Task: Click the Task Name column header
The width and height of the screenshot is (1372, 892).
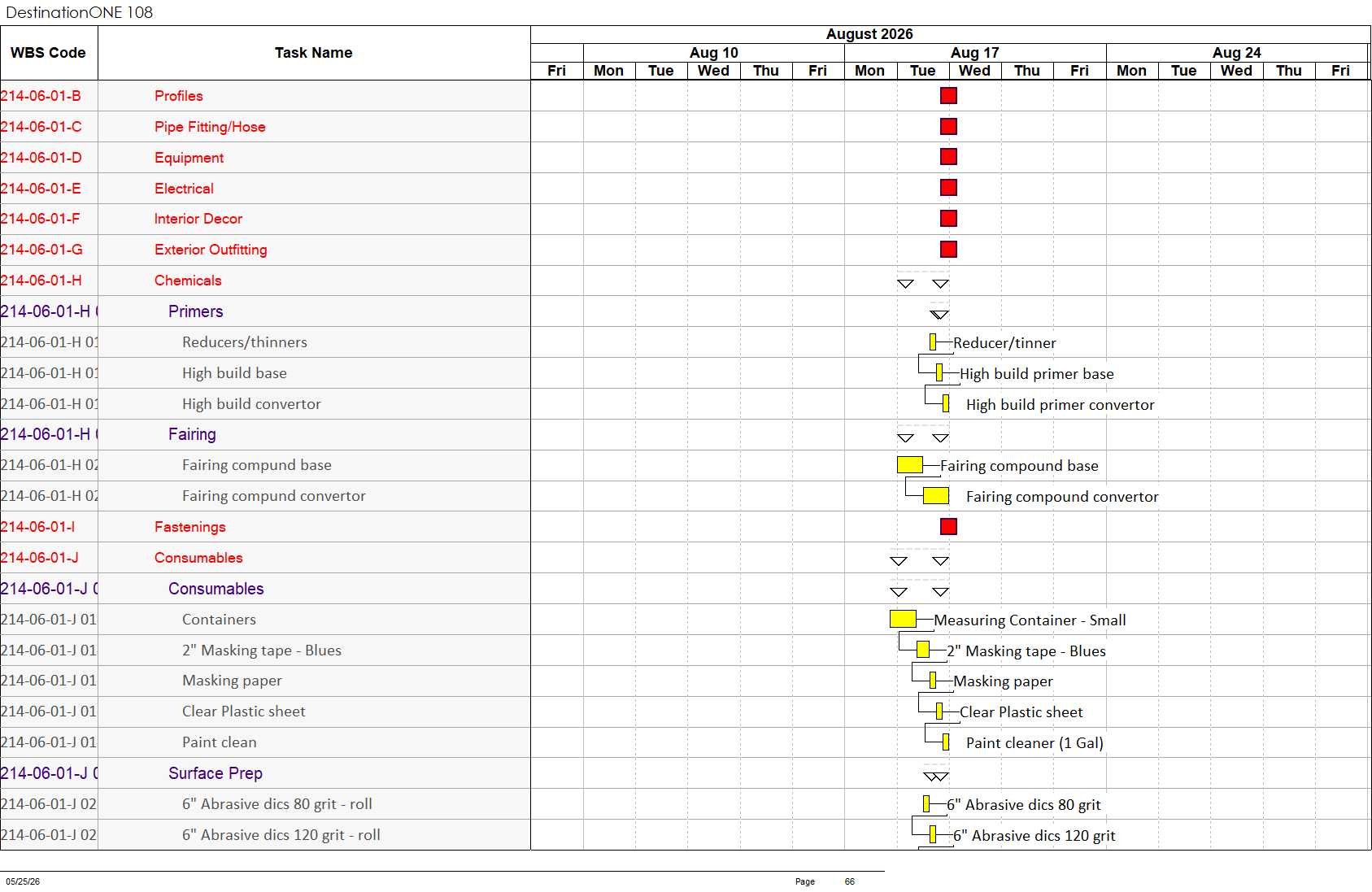Action: tap(313, 53)
